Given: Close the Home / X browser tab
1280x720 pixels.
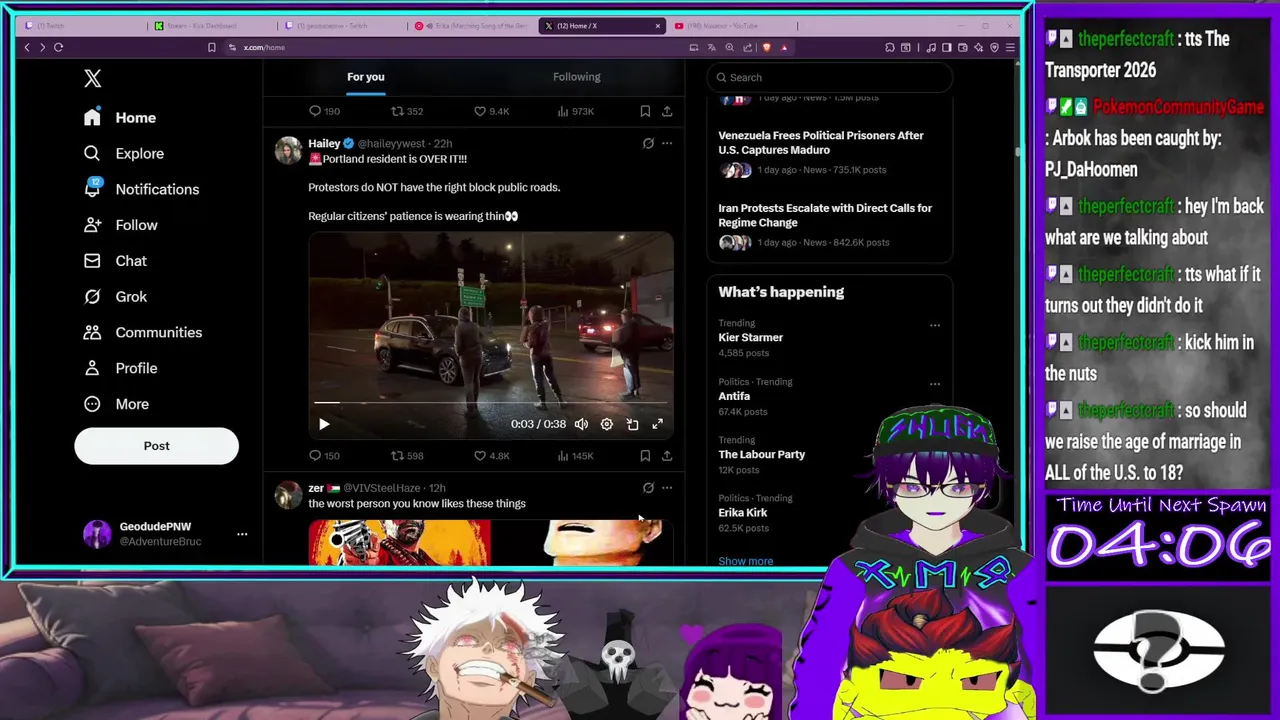Looking at the screenshot, I should (x=658, y=26).
